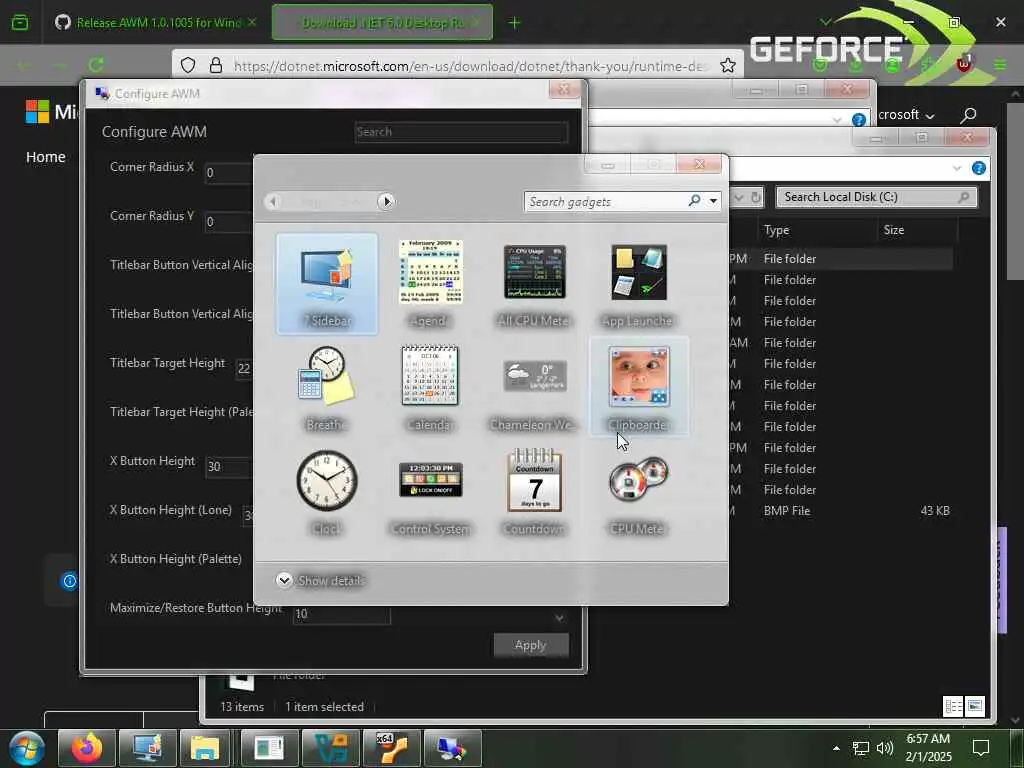The height and width of the screenshot is (768, 1024).
Task: Open Firefox from taskbar
Action: (87, 748)
